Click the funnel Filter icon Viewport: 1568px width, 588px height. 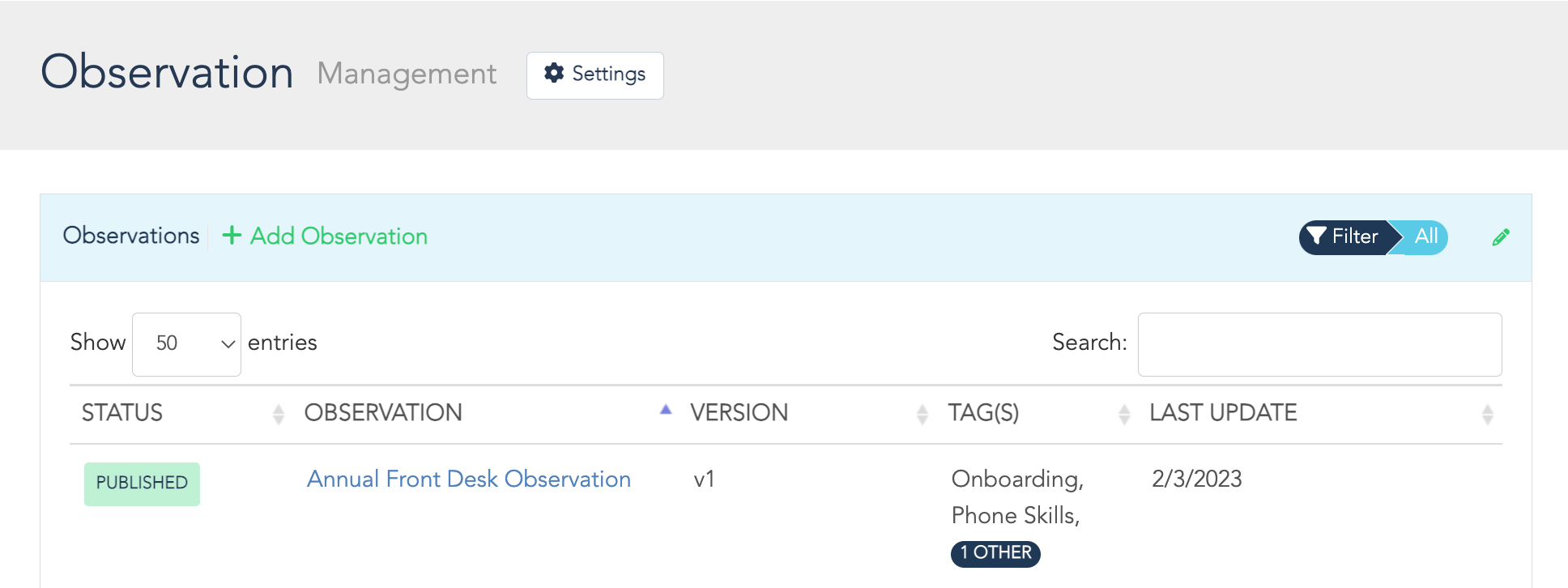pyautogui.click(x=1317, y=236)
